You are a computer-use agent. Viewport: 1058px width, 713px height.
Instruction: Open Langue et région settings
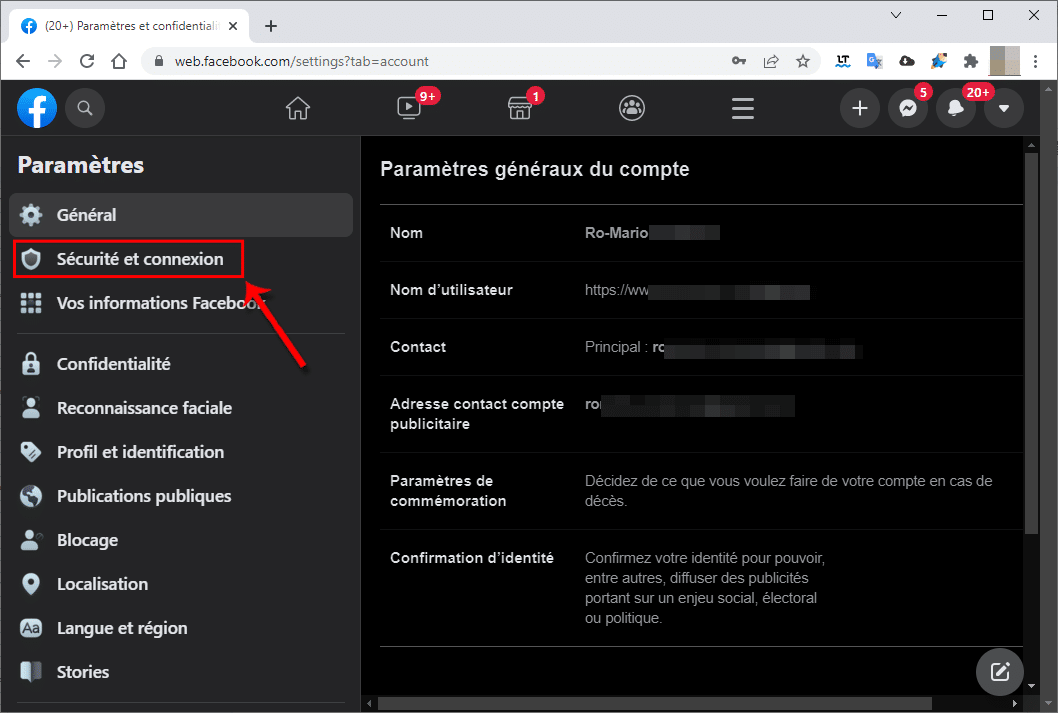click(x=181, y=628)
